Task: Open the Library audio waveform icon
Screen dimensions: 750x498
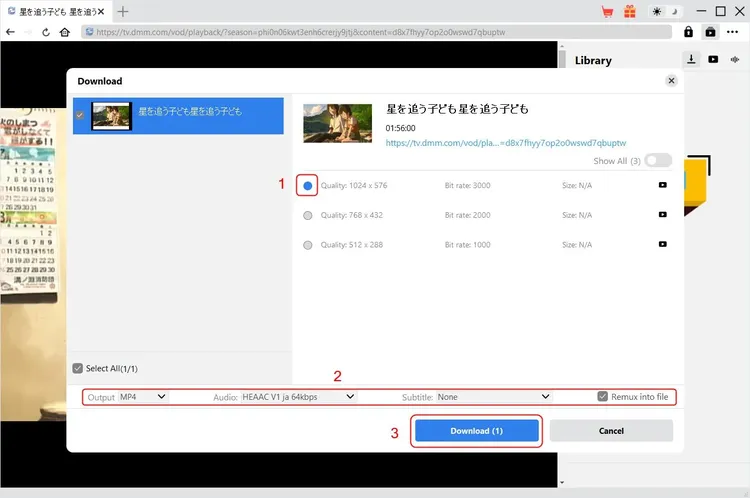Action: point(735,60)
